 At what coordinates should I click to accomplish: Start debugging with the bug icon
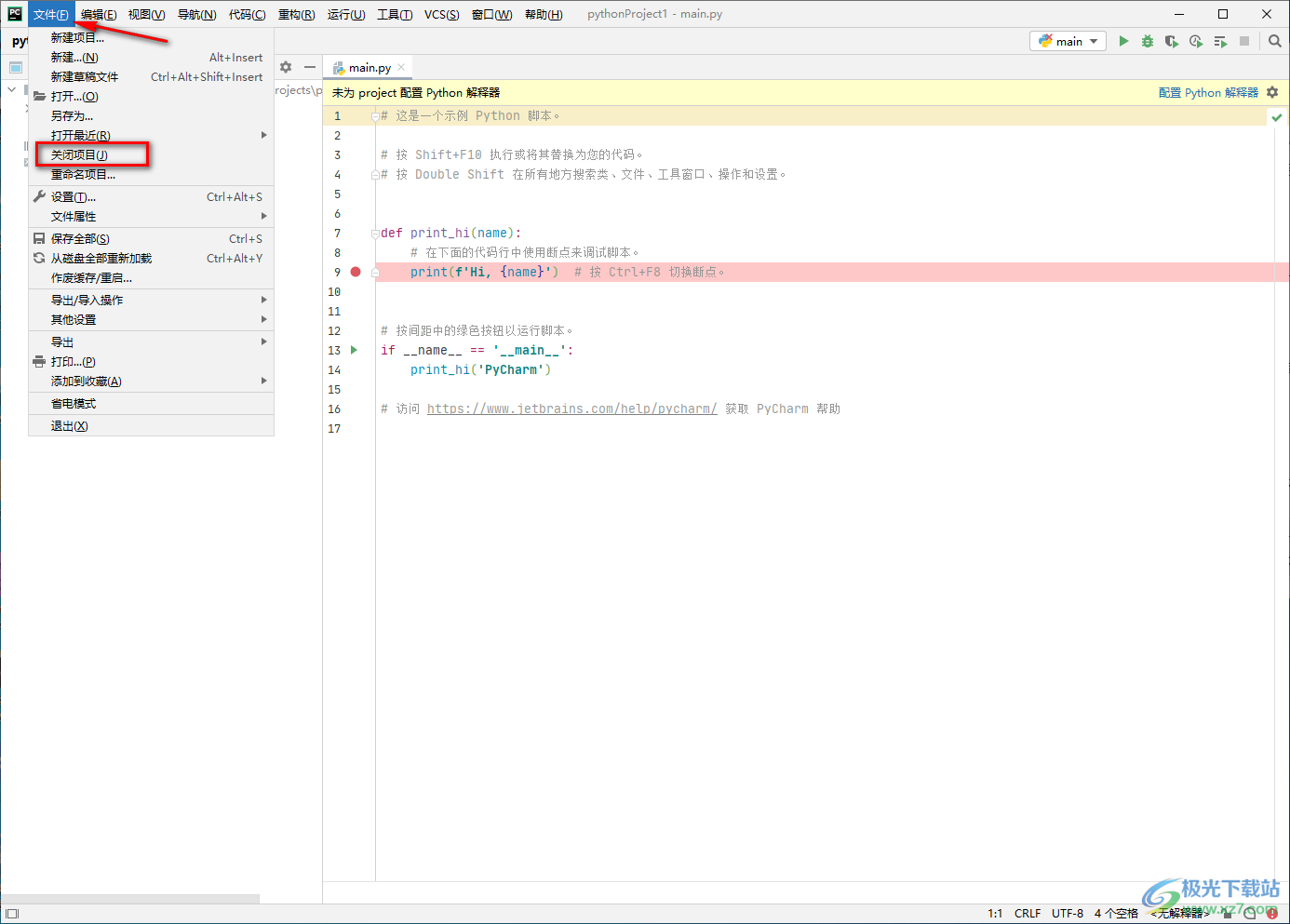1148,41
